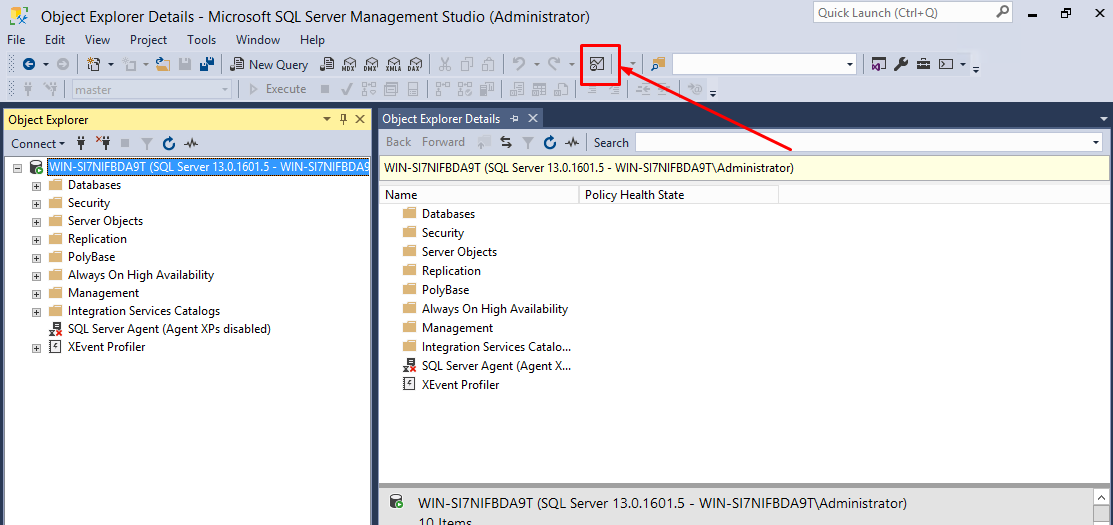Open the Tools menu
The image size is (1113, 525).
(201, 40)
